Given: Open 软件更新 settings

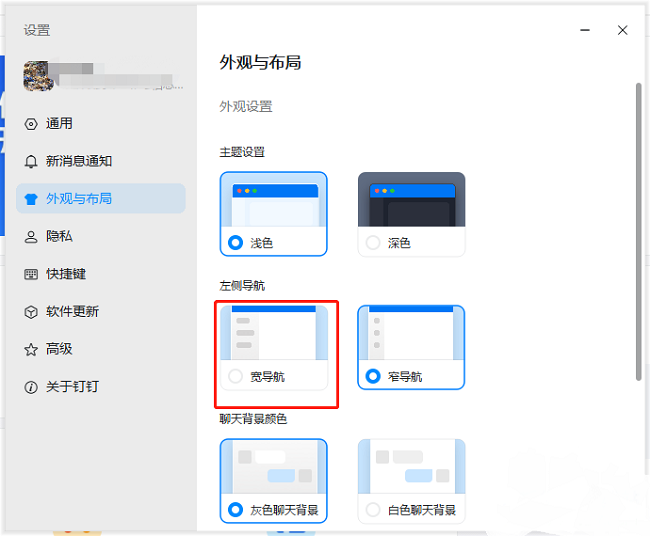Looking at the screenshot, I should coord(101,311).
